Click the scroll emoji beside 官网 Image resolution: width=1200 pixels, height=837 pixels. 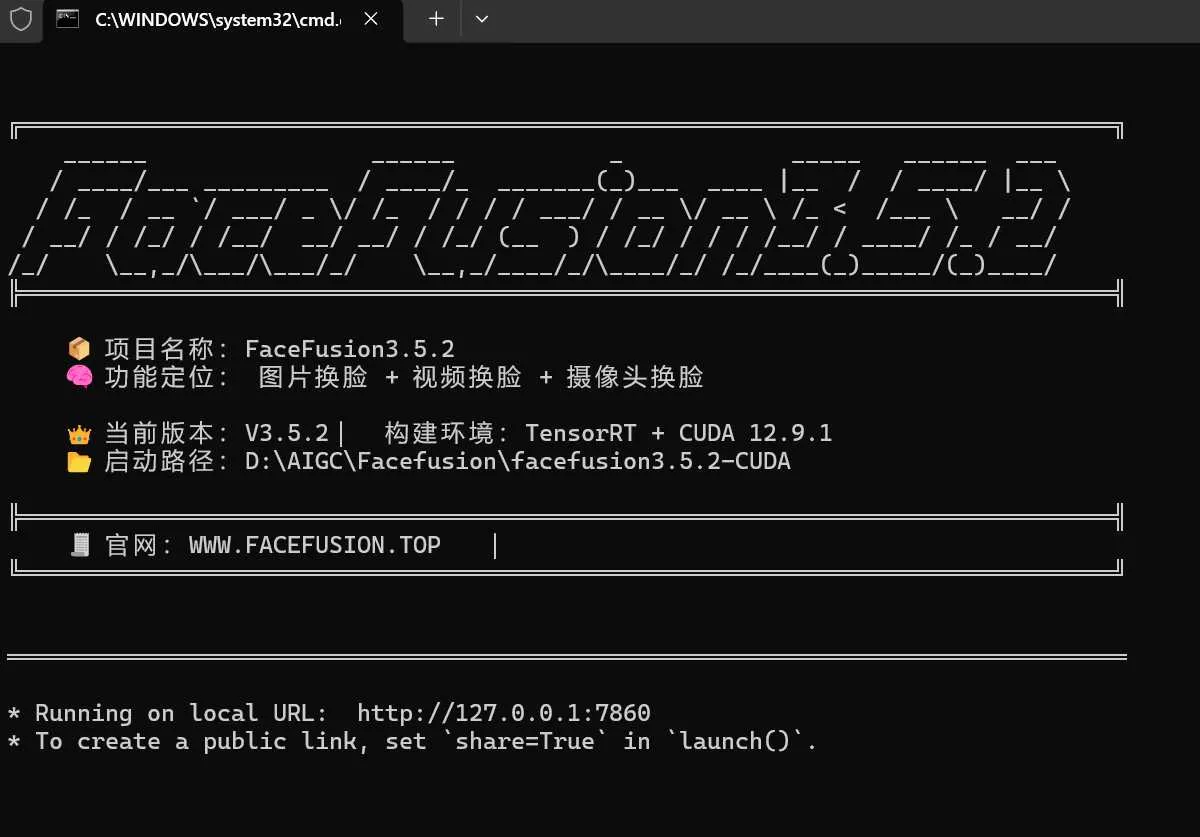tap(80, 545)
